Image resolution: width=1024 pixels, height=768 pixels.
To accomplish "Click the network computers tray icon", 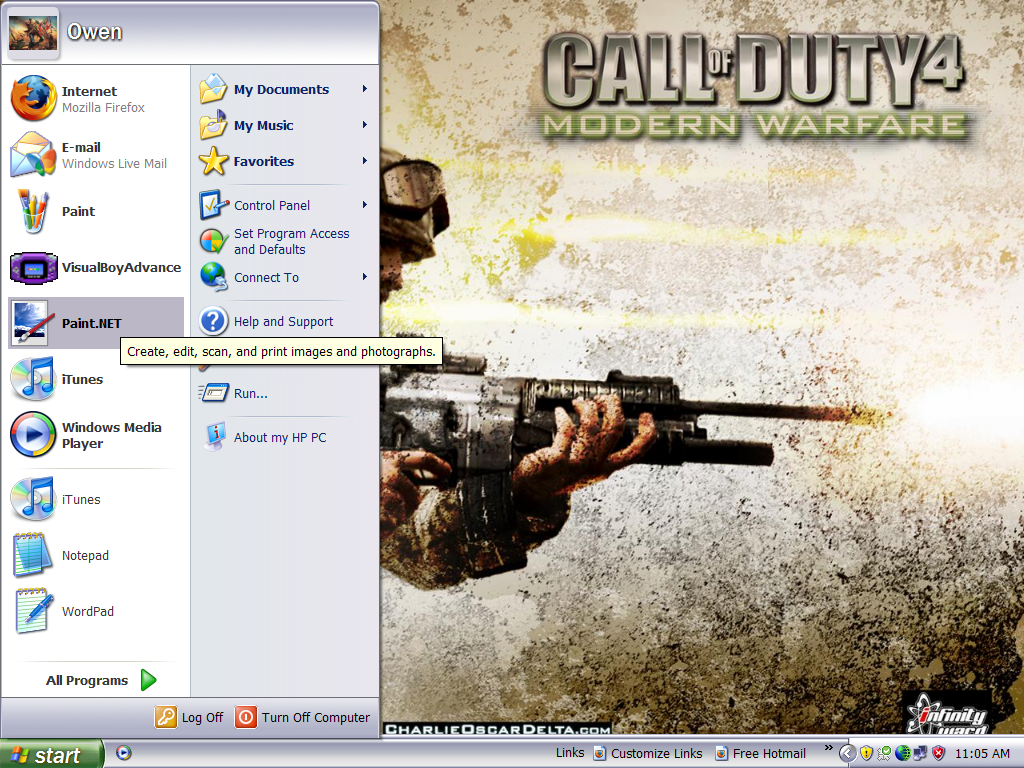I will click(x=921, y=753).
